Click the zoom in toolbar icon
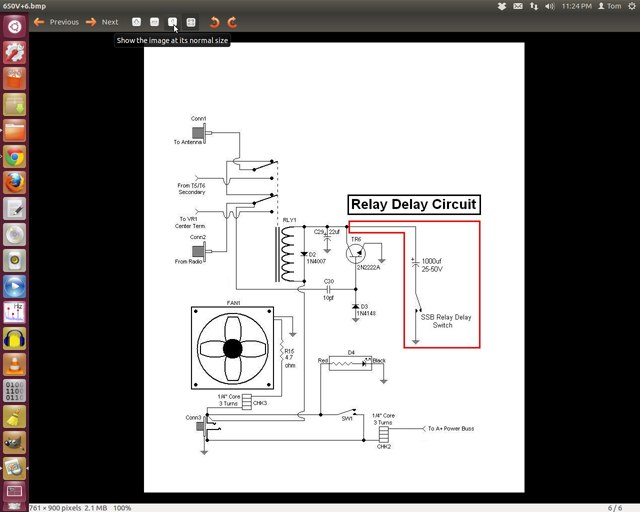640x512 pixels. (x=137, y=21)
